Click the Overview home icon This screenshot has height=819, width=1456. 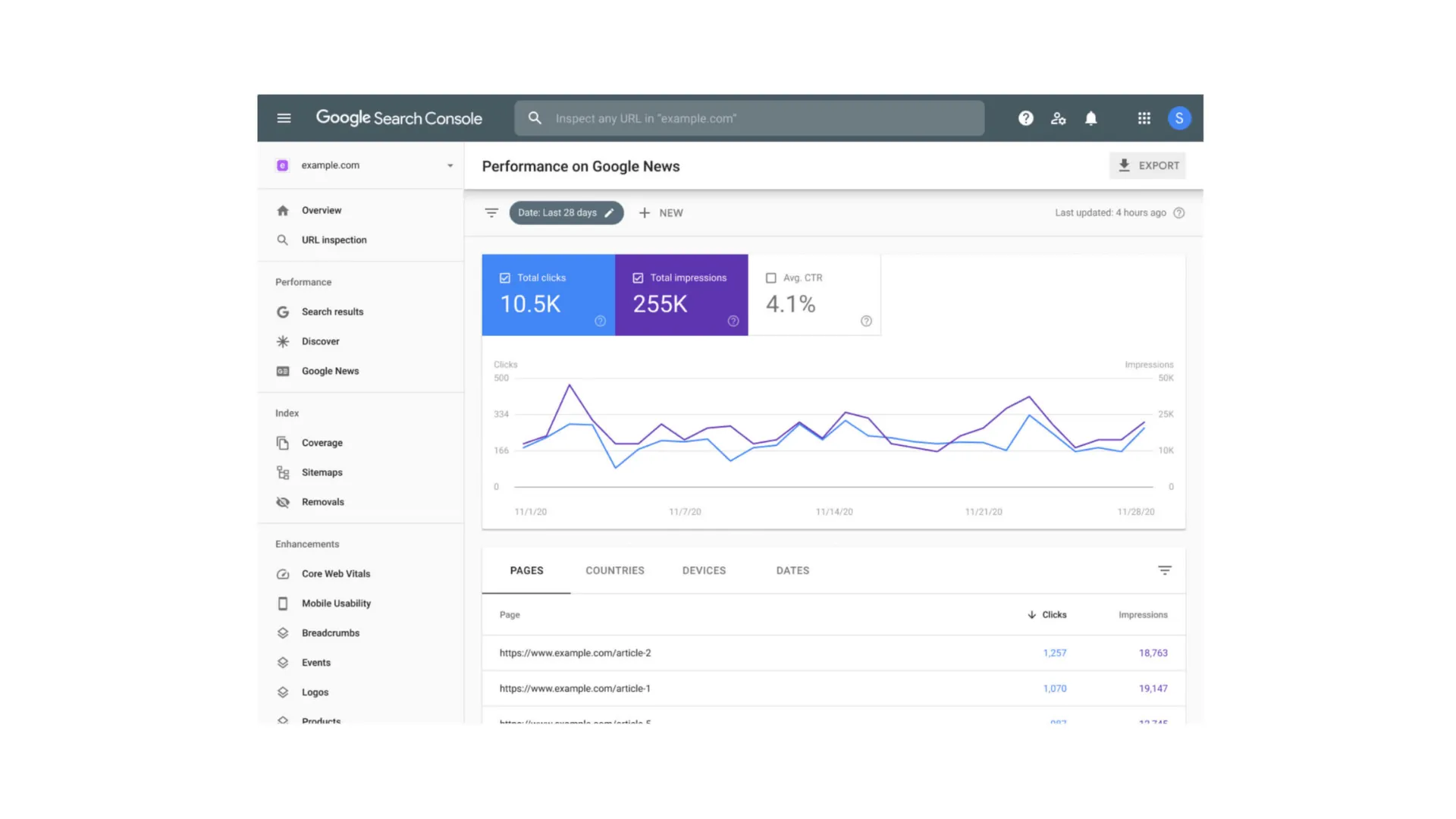[283, 211]
